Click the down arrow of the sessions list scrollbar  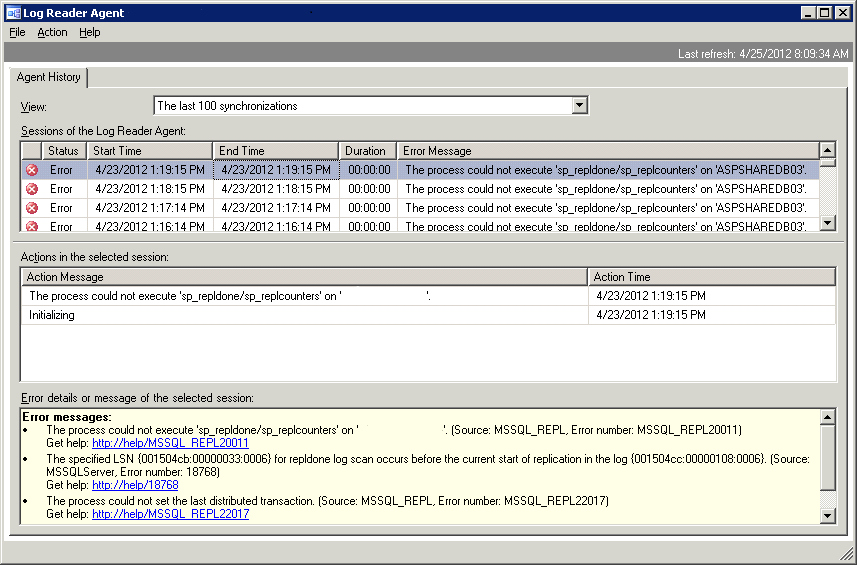coord(827,222)
